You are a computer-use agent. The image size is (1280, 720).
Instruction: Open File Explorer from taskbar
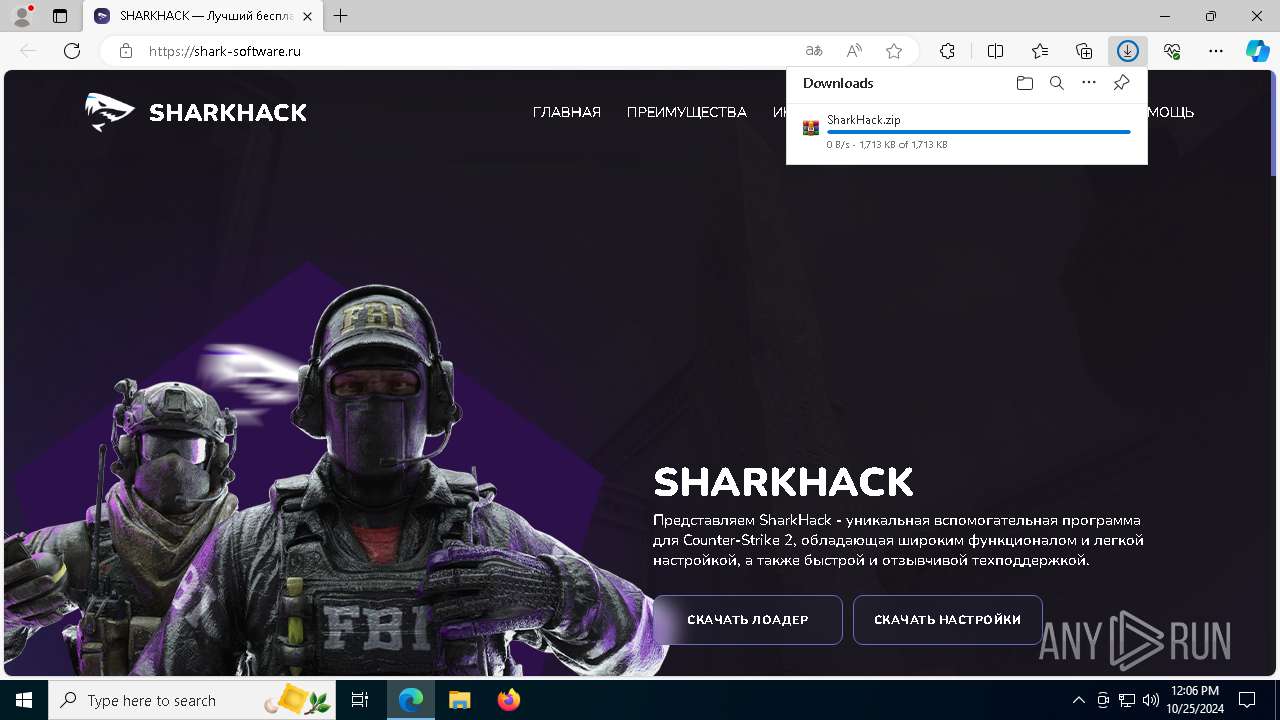point(460,700)
